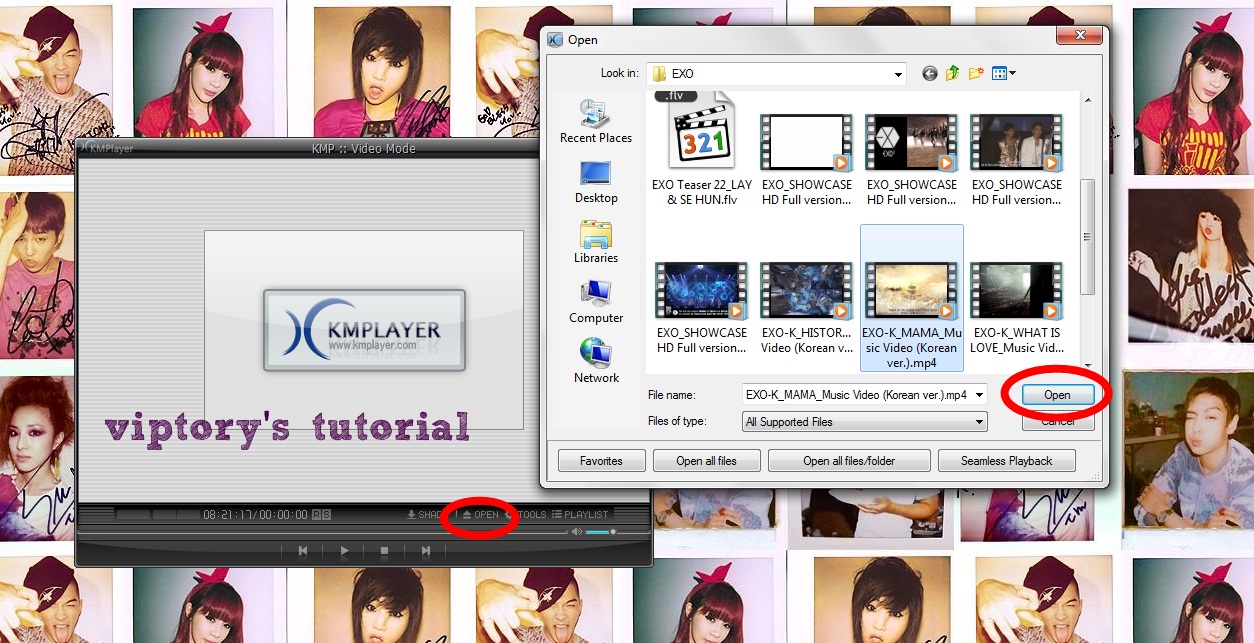Toggle the R button in KMPlayer
The height and width of the screenshot is (643, 1254).
(x=316, y=515)
